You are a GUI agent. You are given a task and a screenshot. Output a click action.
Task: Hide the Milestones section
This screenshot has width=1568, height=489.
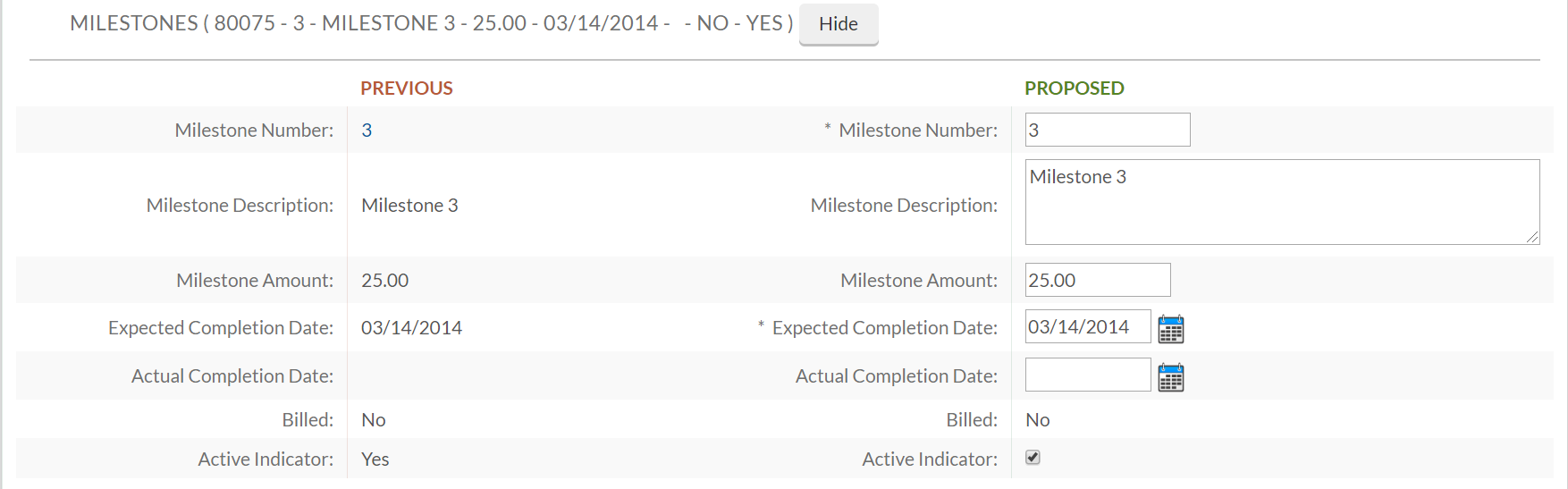click(838, 24)
